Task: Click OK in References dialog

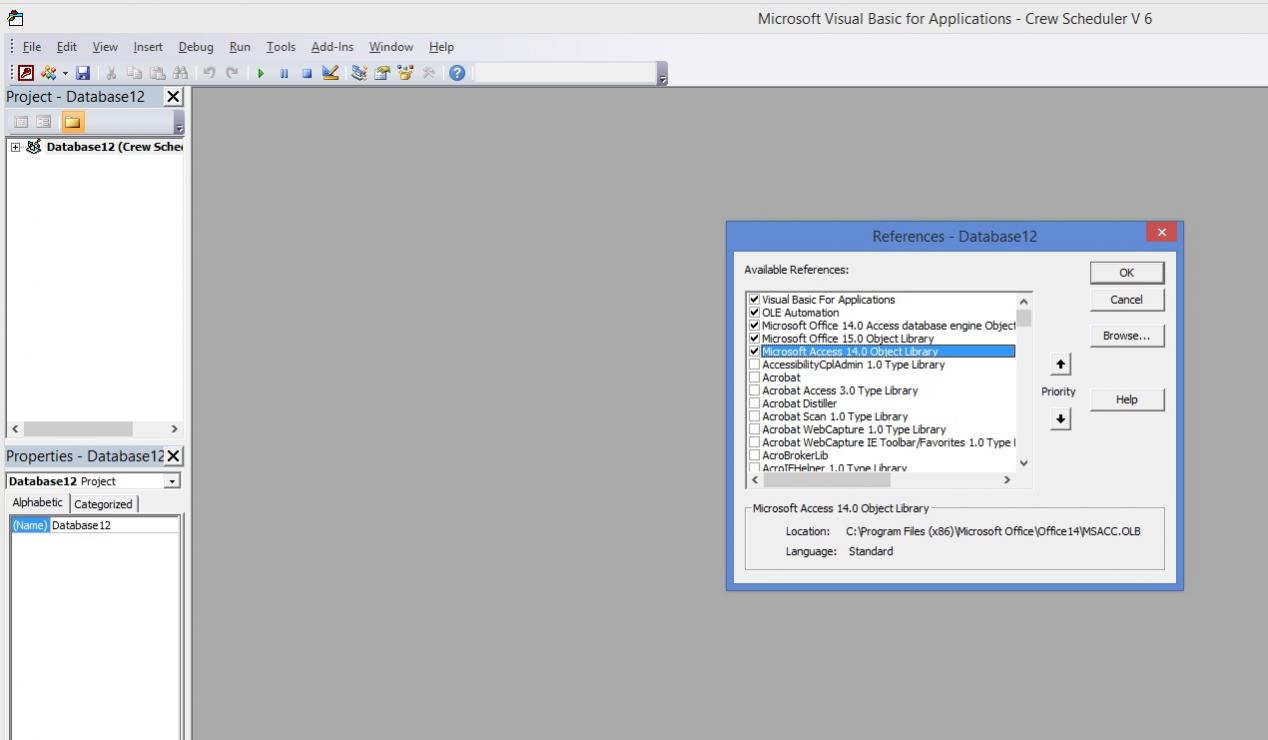Action: [x=1126, y=272]
